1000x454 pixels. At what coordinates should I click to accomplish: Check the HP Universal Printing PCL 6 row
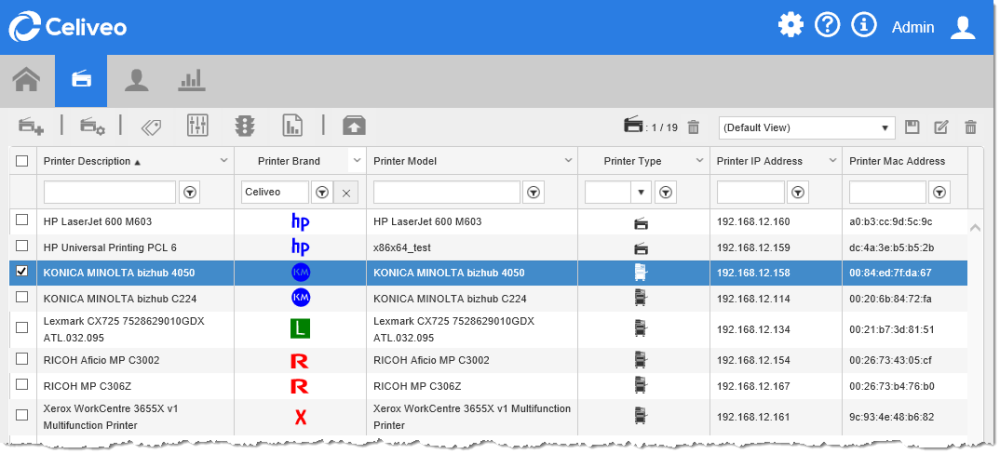pos(22,245)
